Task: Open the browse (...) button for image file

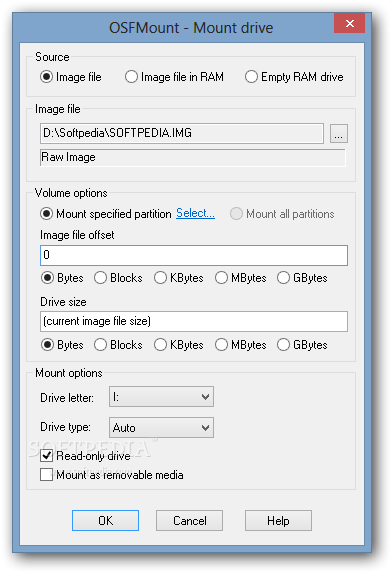Action: [x=339, y=133]
